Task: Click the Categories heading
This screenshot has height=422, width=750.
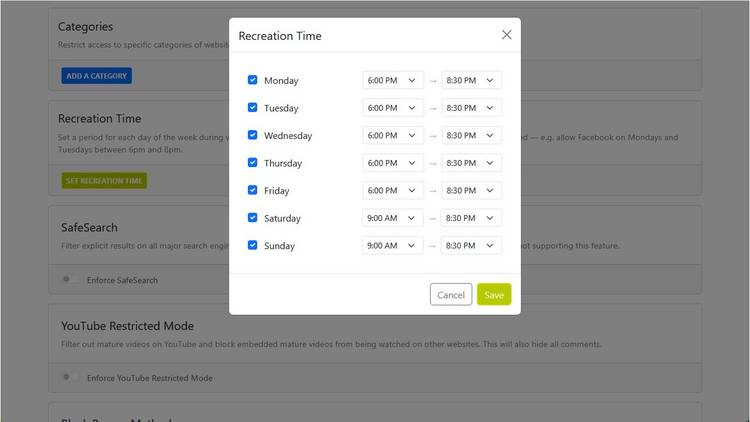Action: pyautogui.click(x=86, y=27)
